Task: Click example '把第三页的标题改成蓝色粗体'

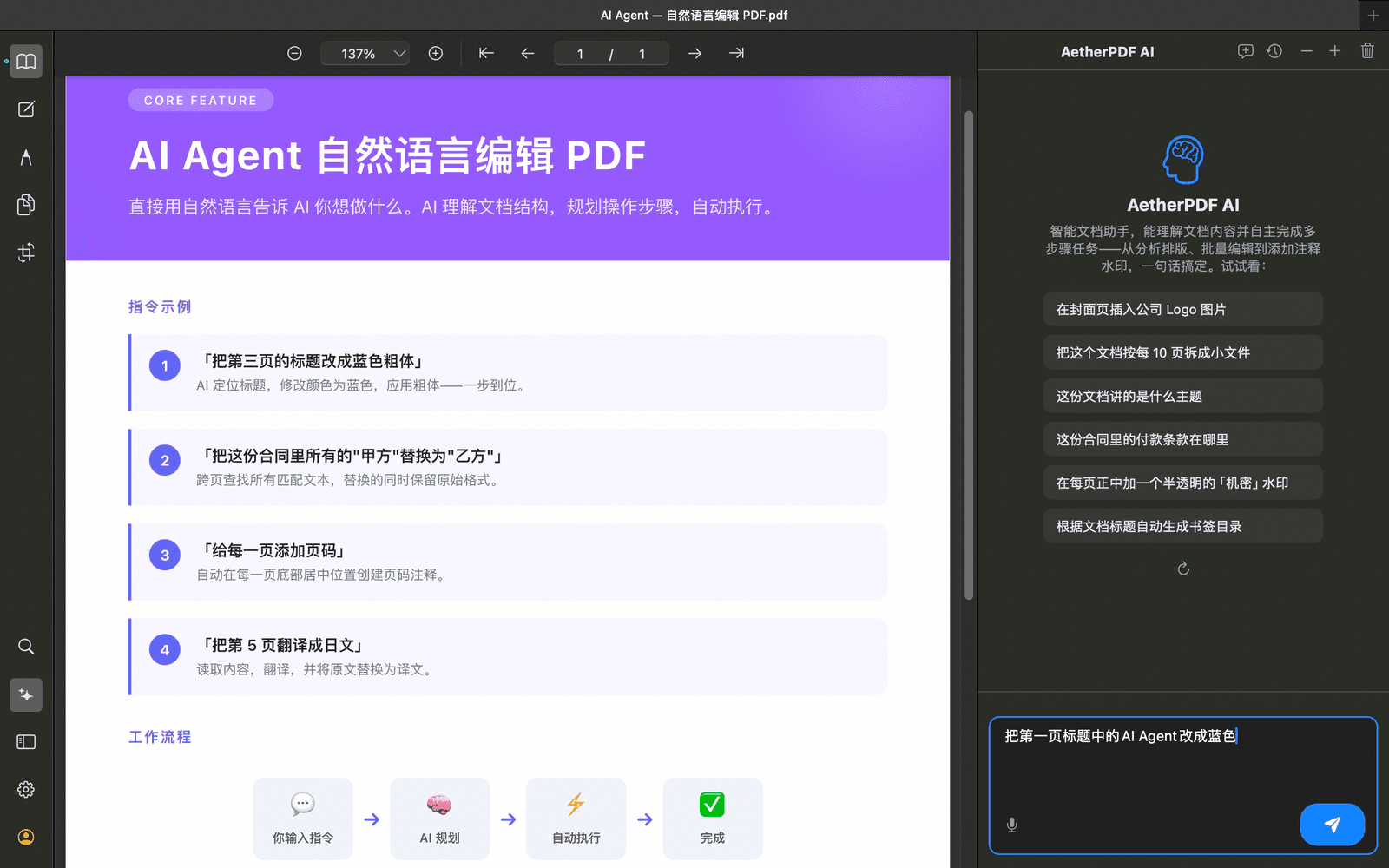Action: [508, 372]
